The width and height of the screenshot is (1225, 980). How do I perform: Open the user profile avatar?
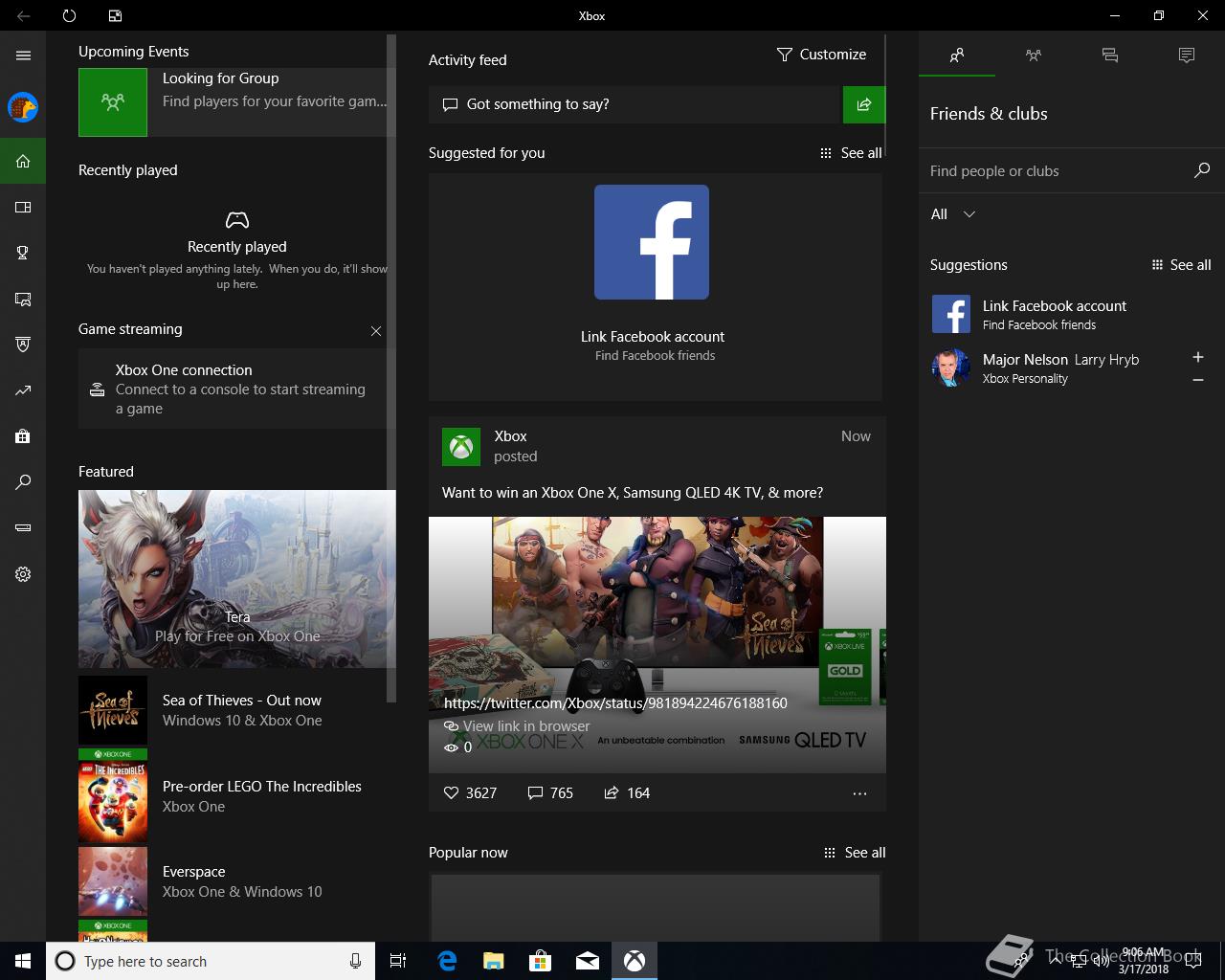23,107
